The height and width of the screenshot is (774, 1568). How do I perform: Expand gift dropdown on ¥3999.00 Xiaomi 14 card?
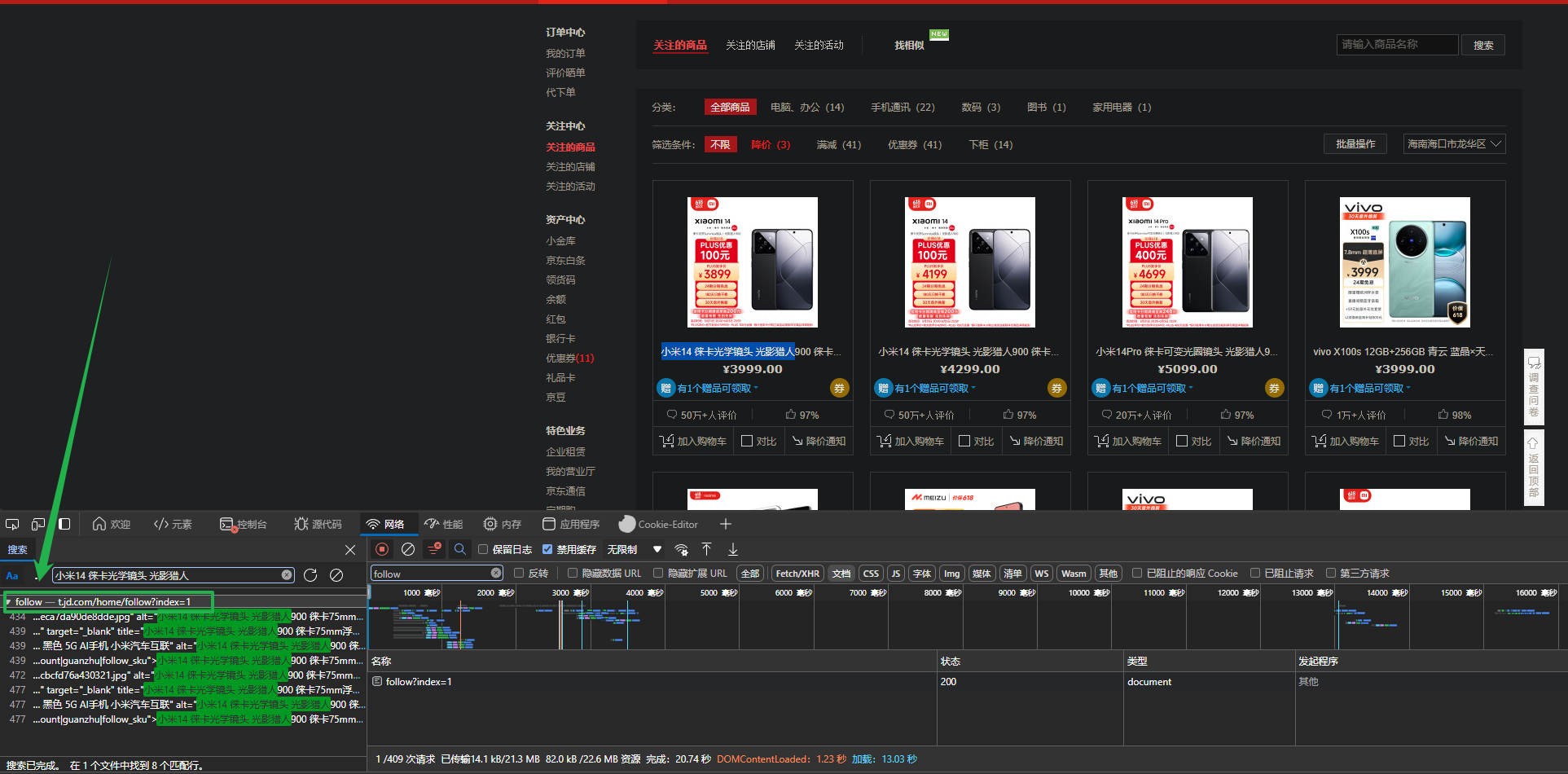[x=756, y=388]
